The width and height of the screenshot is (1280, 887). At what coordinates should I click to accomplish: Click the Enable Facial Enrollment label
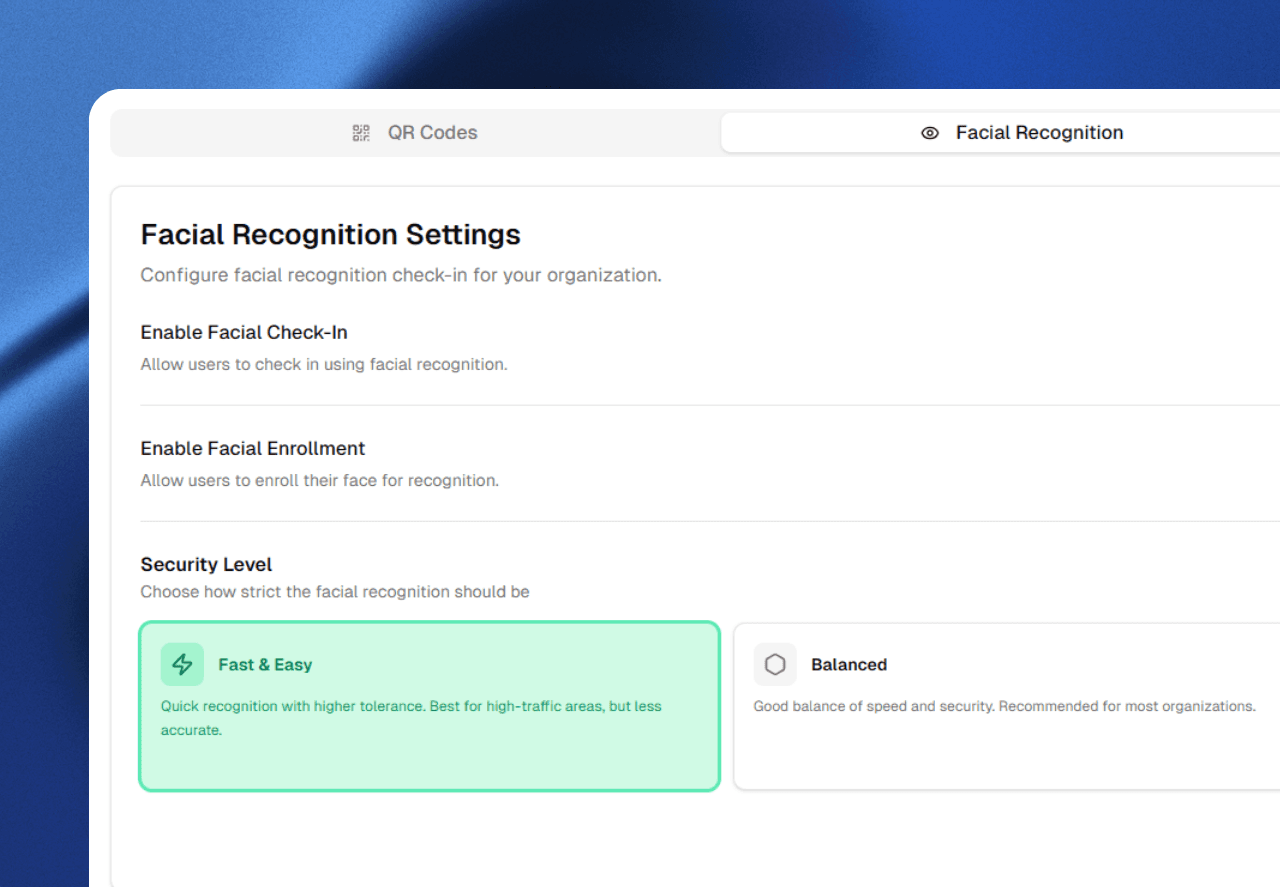pyautogui.click(x=253, y=448)
